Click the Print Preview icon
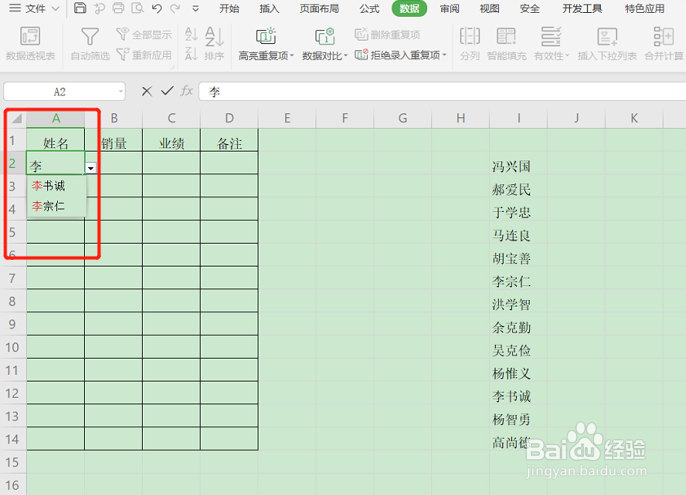Screen dimensions: 686x495 (138, 8)
